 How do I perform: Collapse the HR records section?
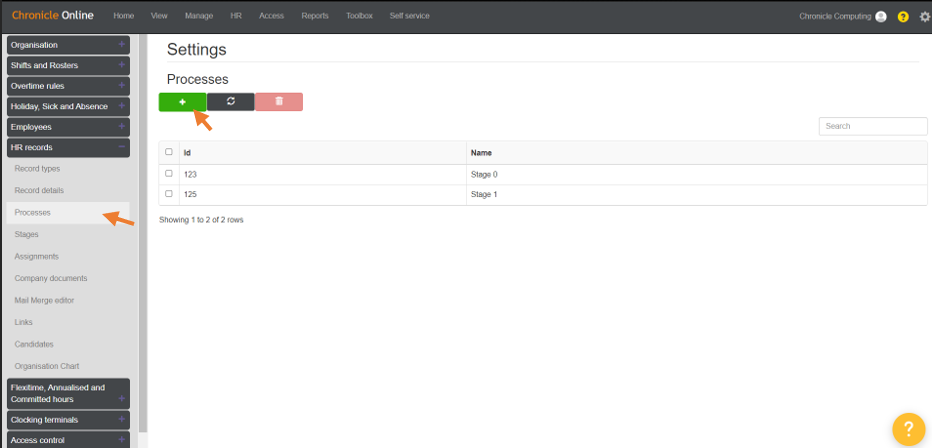click(68, 147)
